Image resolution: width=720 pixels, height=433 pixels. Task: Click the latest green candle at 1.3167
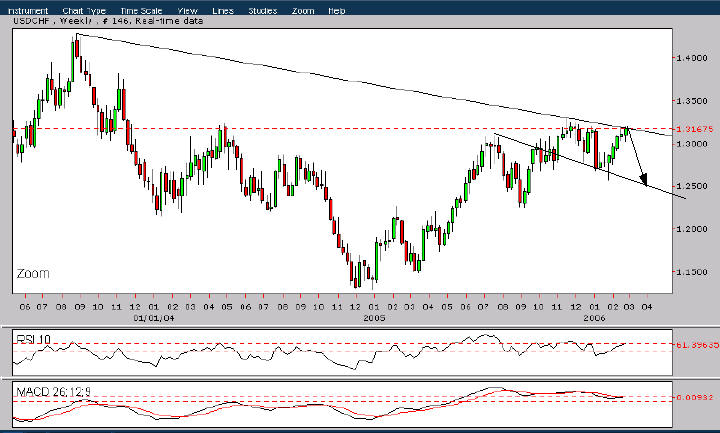[626, 133]
